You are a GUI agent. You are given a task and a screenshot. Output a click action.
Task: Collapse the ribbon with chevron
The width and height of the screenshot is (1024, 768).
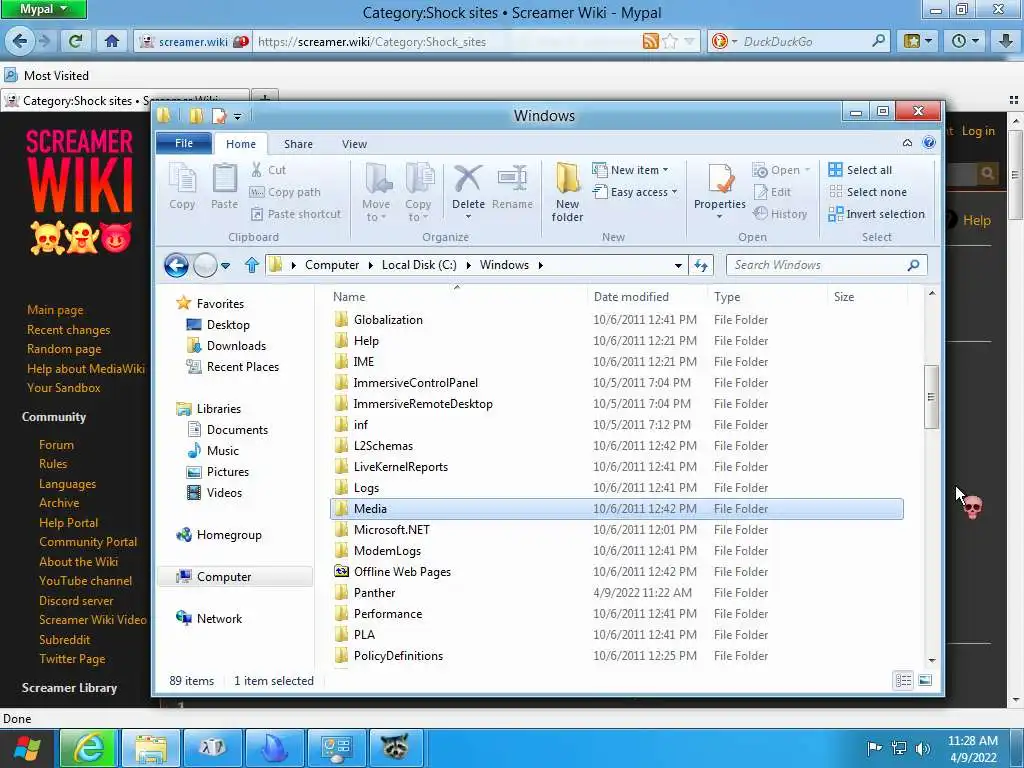pyautogui.click(x=907, y=143)
